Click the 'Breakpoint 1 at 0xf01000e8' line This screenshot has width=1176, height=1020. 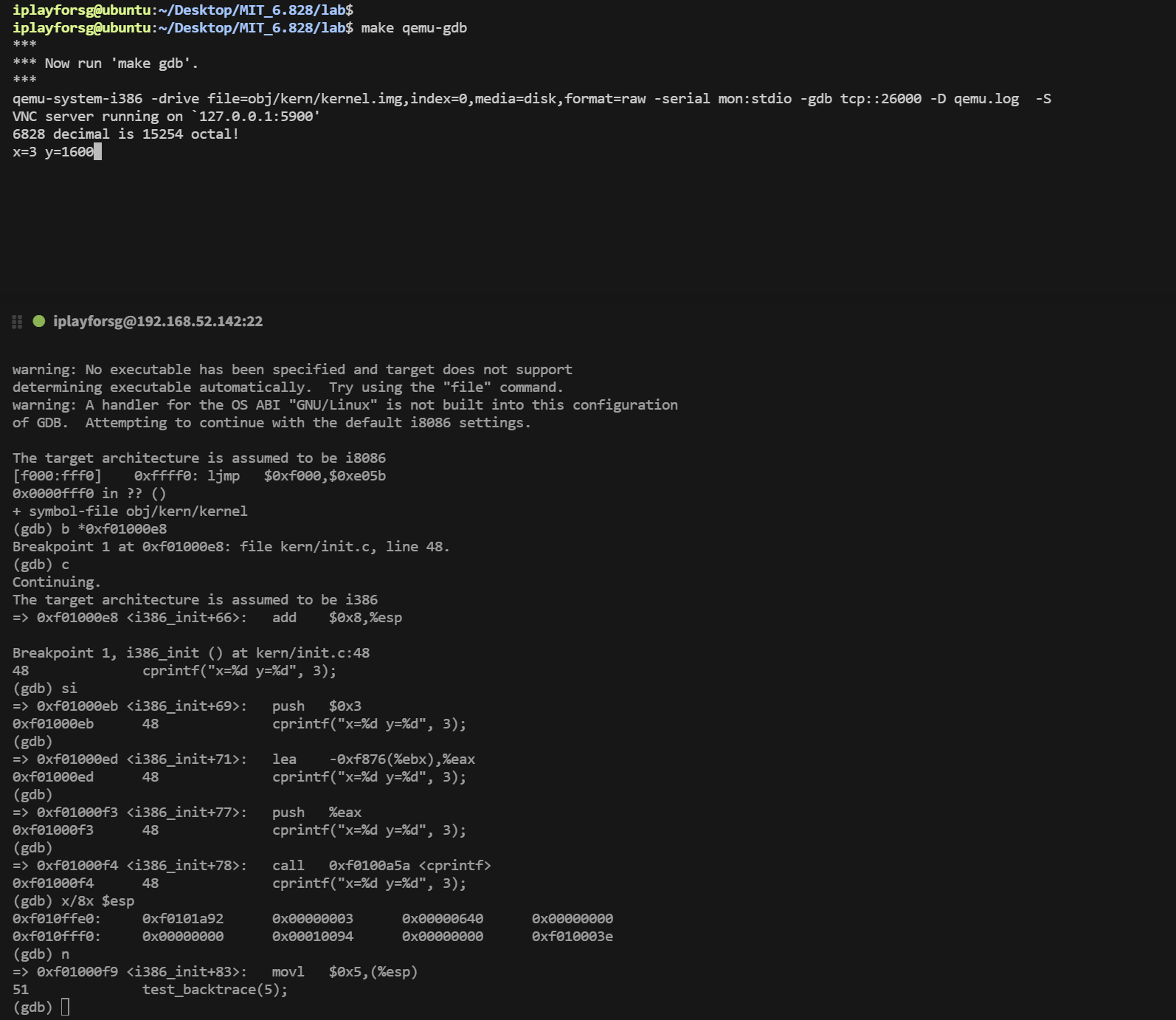click(x=230, y=547)
